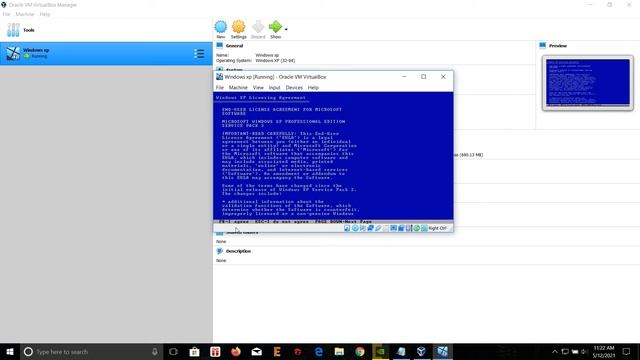Open the Windows xp machine list menu icon
Screen dimensions: 640x360
pyautogui.click(x=199, y=53)
